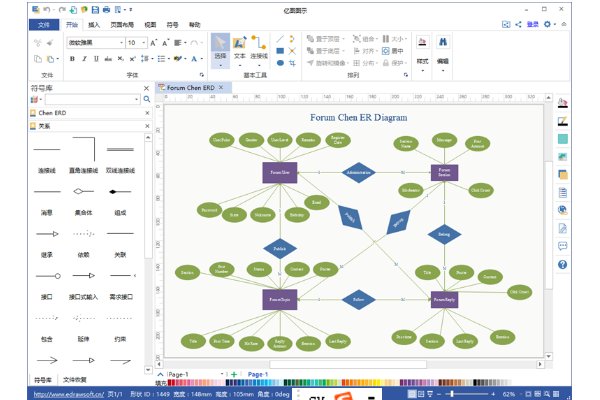Image resolution: width=600 pixels, height=400 pixels.
Task: Open the layers panel icon on right sidebar
Action: (x=562, y=175)
